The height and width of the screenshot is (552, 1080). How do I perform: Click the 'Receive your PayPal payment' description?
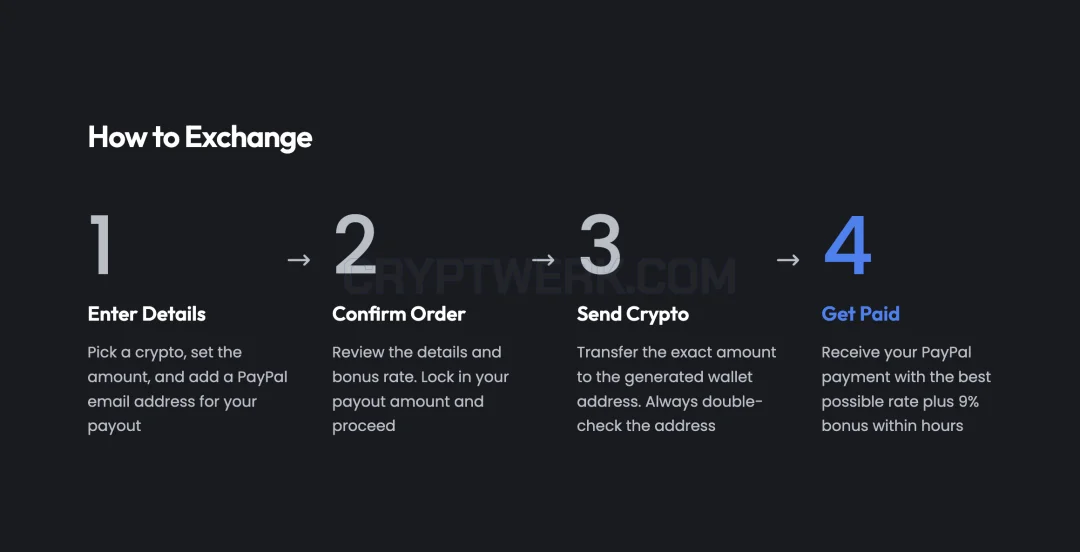click(906, 389)
